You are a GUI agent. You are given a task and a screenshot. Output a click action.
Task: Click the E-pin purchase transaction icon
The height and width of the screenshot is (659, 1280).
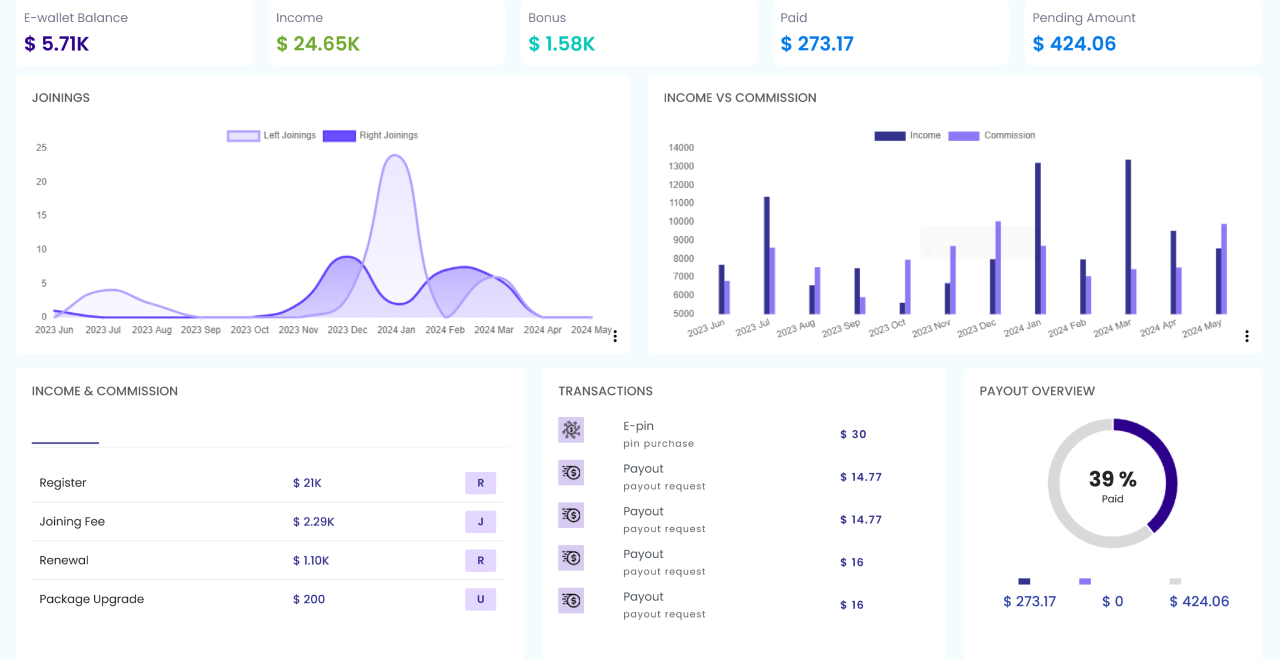(571, 430)
